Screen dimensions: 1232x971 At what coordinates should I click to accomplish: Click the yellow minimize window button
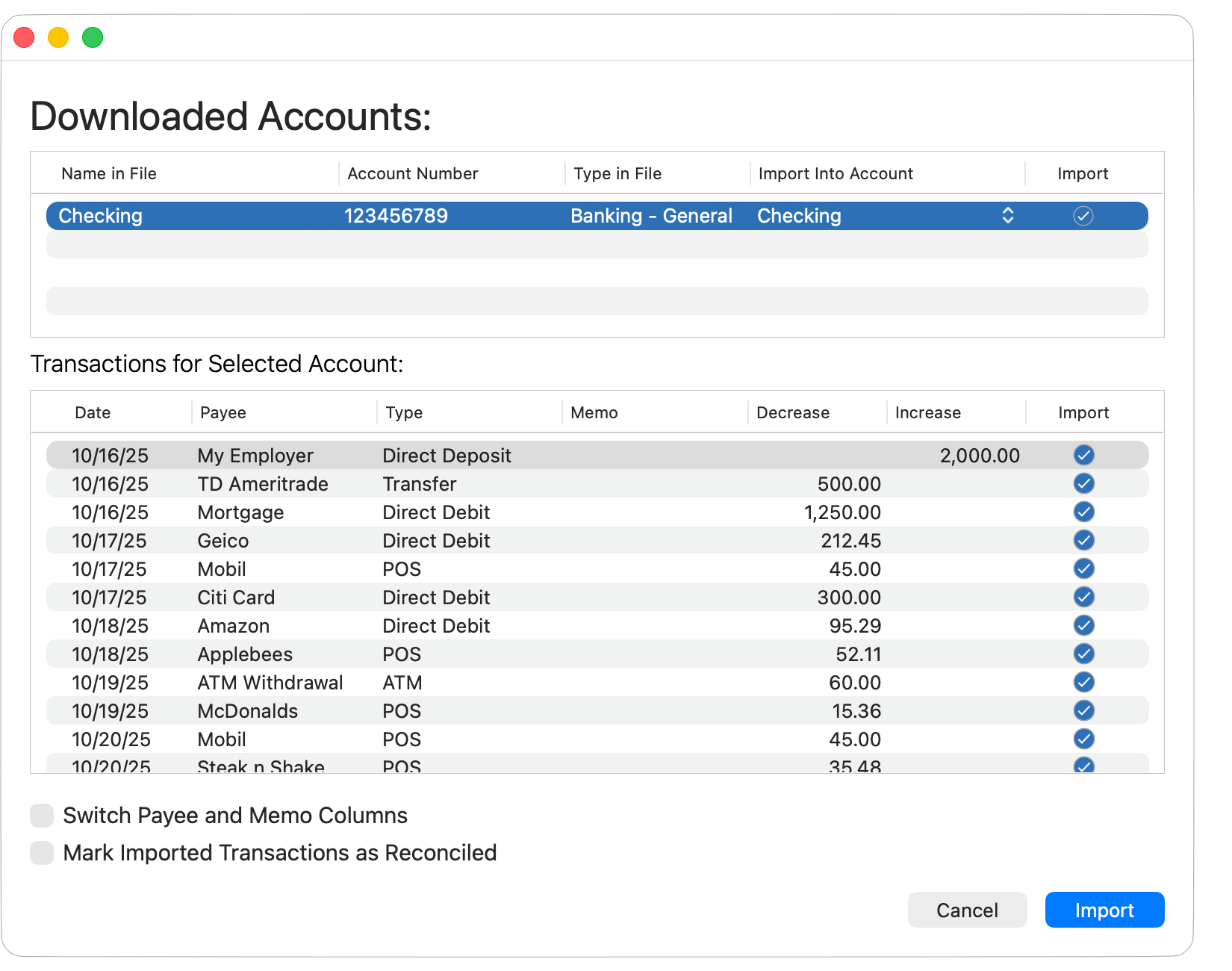pos(57,37)
